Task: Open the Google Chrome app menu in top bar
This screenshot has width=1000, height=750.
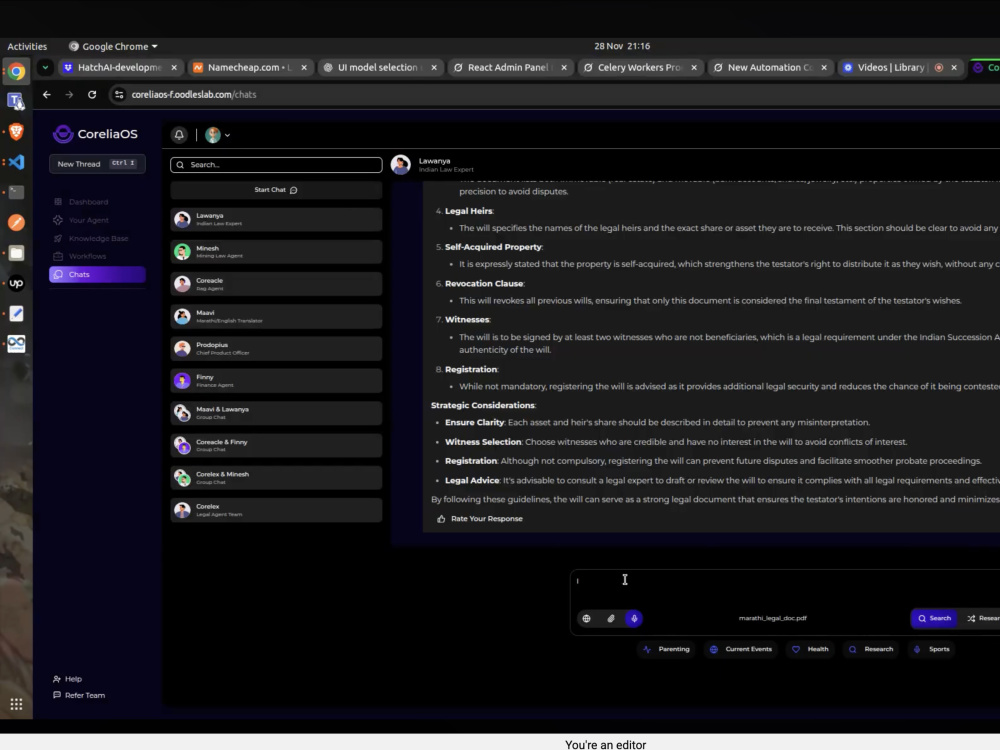Action: tap(113, 47)
